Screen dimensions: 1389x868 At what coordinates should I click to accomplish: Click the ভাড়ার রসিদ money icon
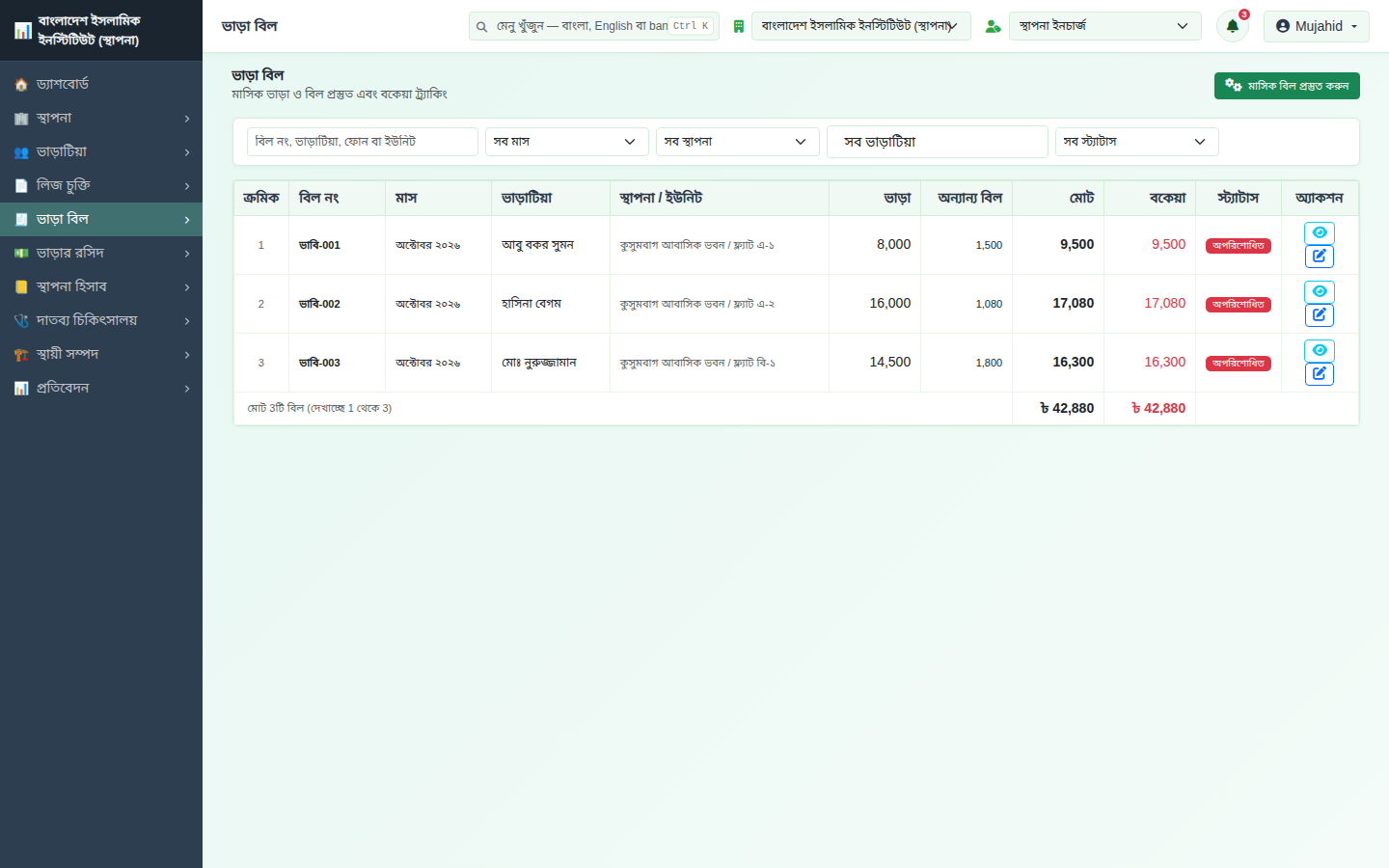(x=21, y=253)
